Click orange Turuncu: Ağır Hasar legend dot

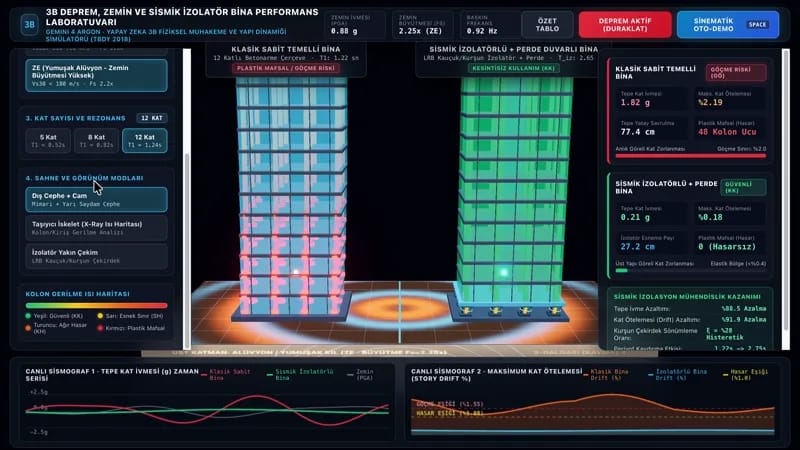click(x=28, y=328)
